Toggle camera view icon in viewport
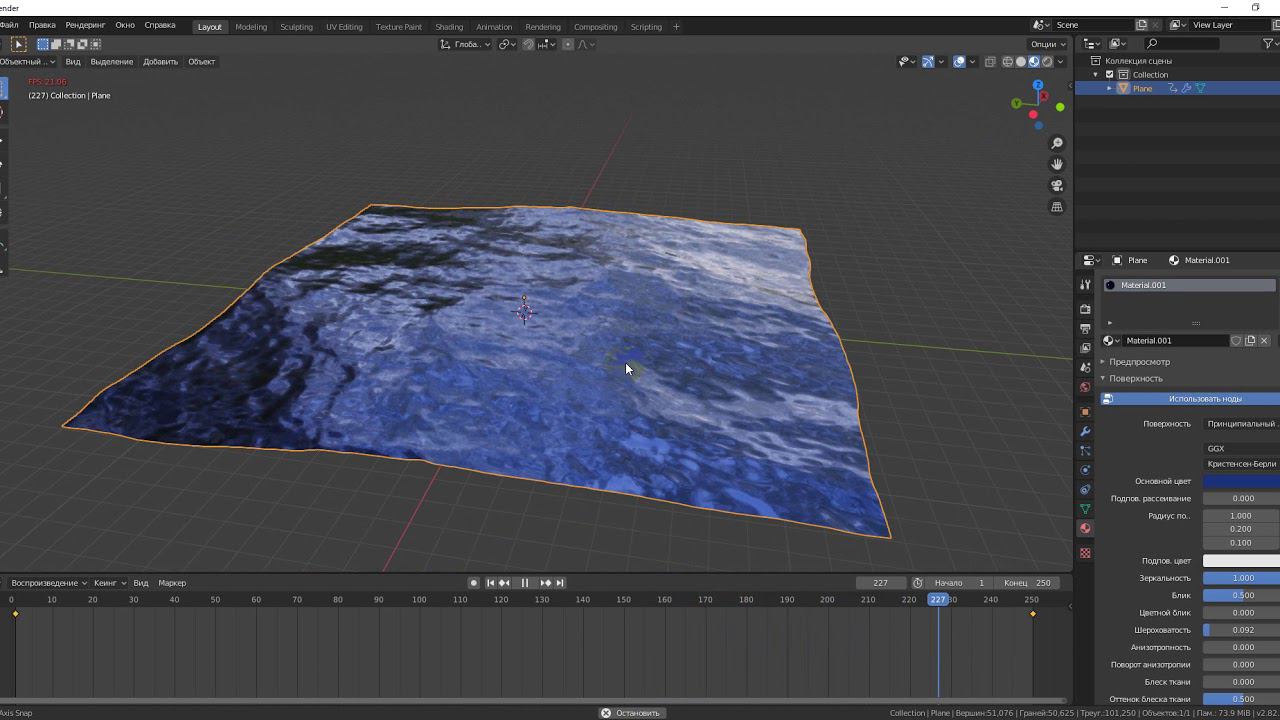Screen dimensions: 1280x720 pyautogui.click(x=1057, y=185)
